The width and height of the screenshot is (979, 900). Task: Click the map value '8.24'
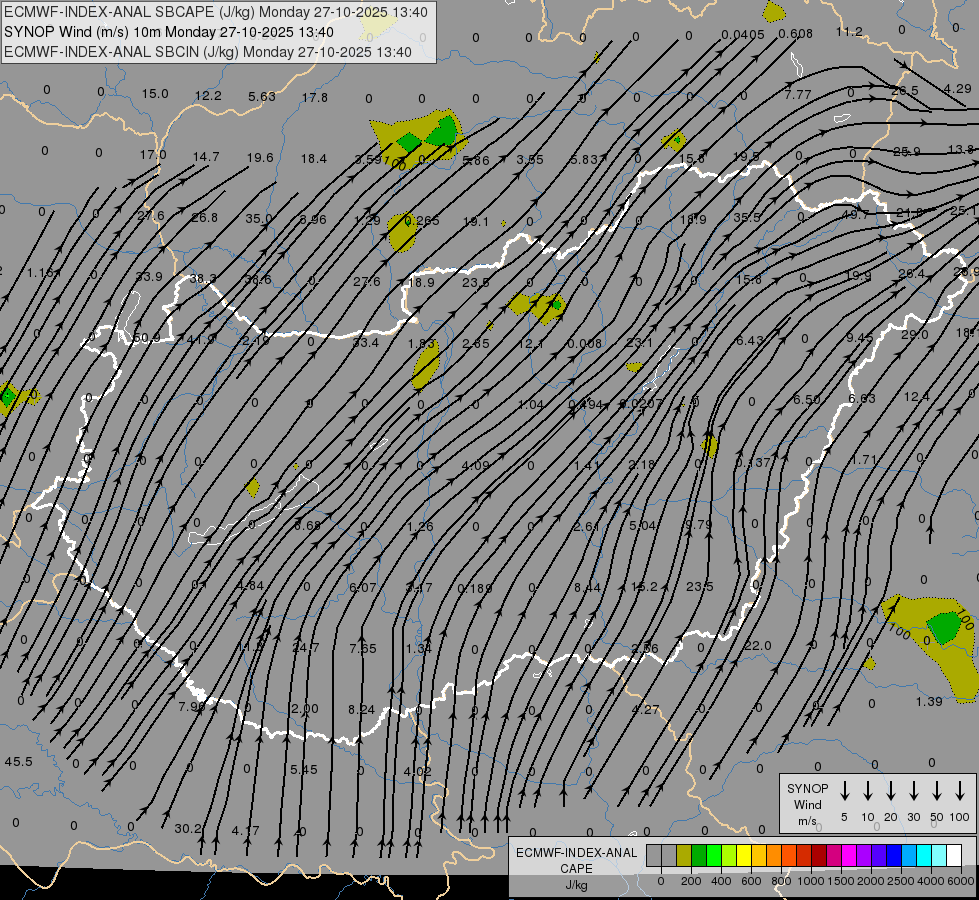click(x=362, y=709)
